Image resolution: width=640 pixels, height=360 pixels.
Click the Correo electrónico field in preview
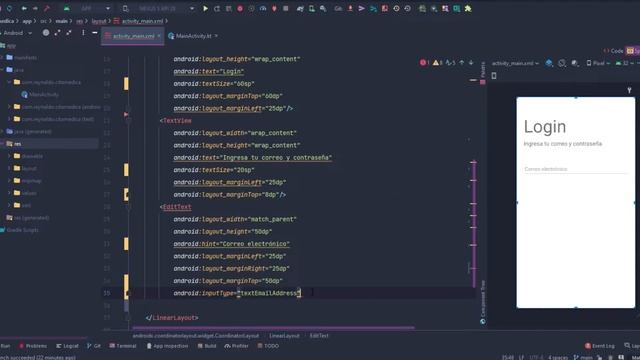[575, 169]
